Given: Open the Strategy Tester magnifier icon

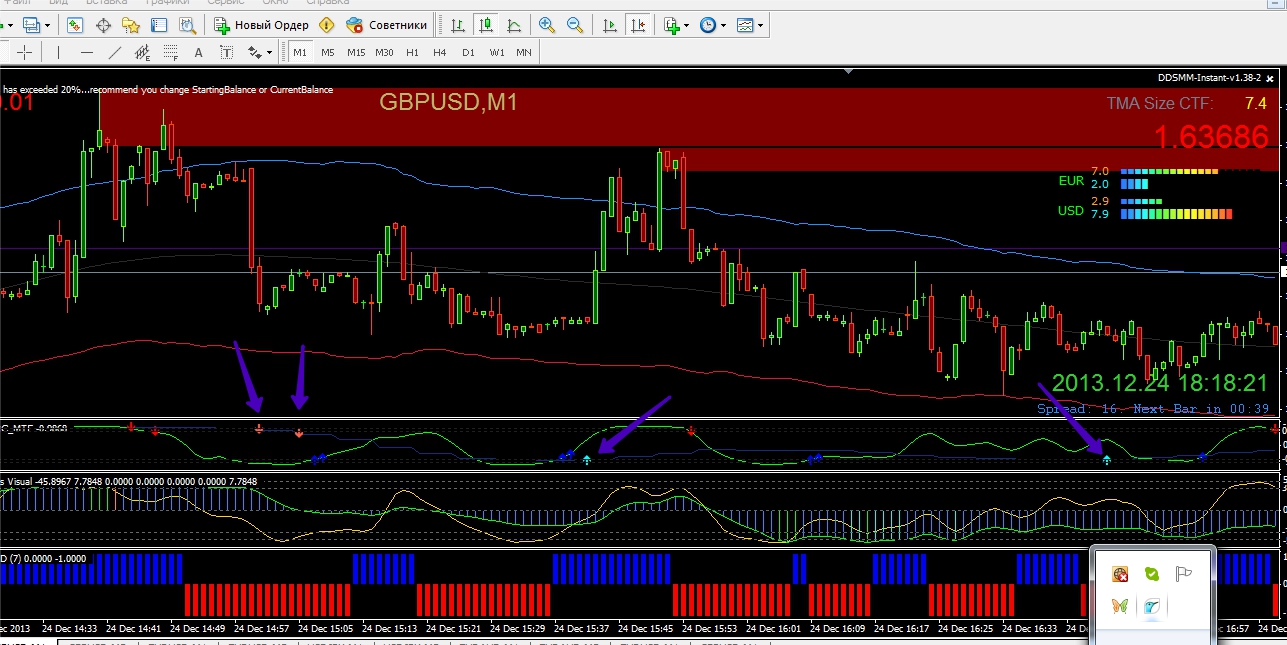Looking at the screenshot, I should pos(187,25).
